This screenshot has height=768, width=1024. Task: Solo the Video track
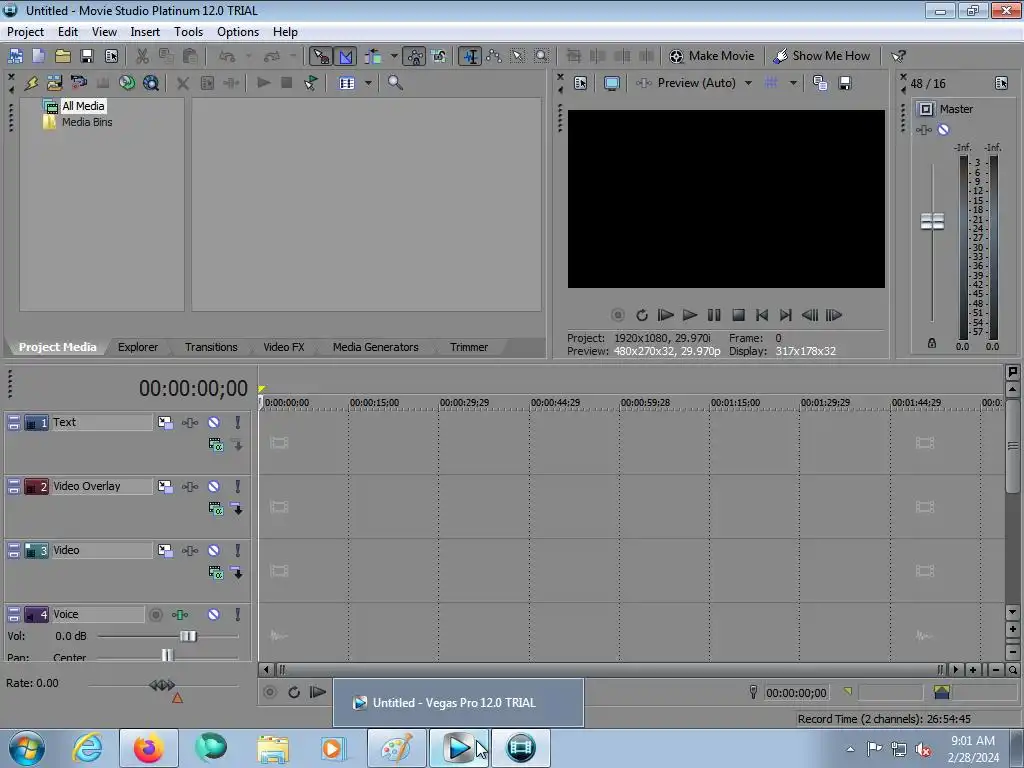click(x=238, y=551)
